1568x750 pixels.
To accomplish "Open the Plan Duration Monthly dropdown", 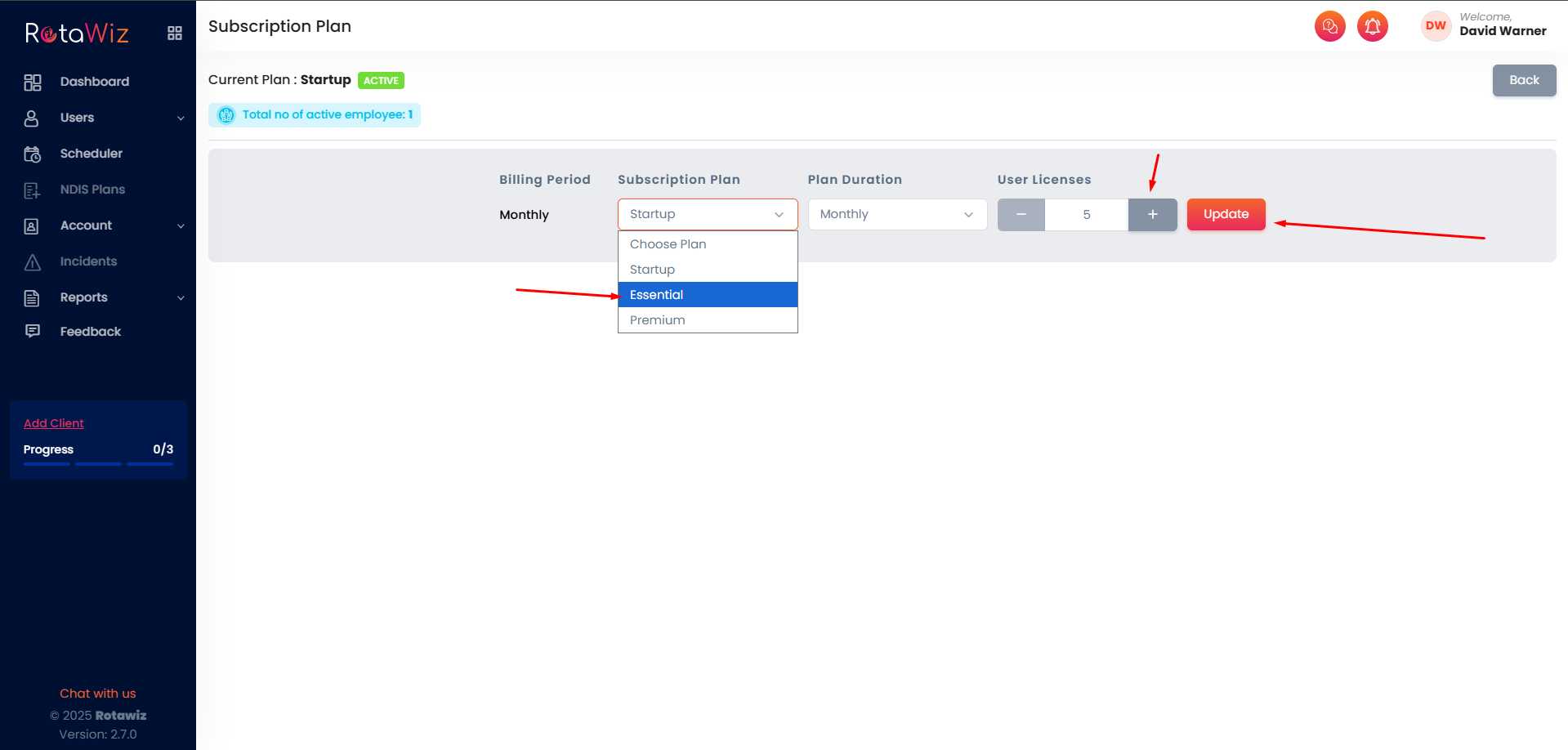I will pyautogui.click(x=896, y=214).
